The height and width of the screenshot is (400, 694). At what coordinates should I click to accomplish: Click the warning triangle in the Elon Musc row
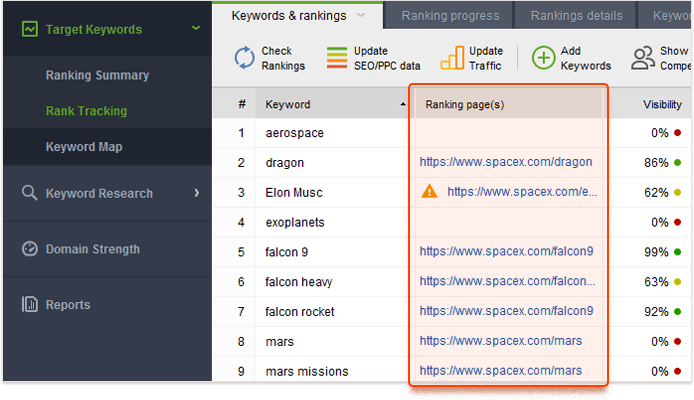point(429,192)
